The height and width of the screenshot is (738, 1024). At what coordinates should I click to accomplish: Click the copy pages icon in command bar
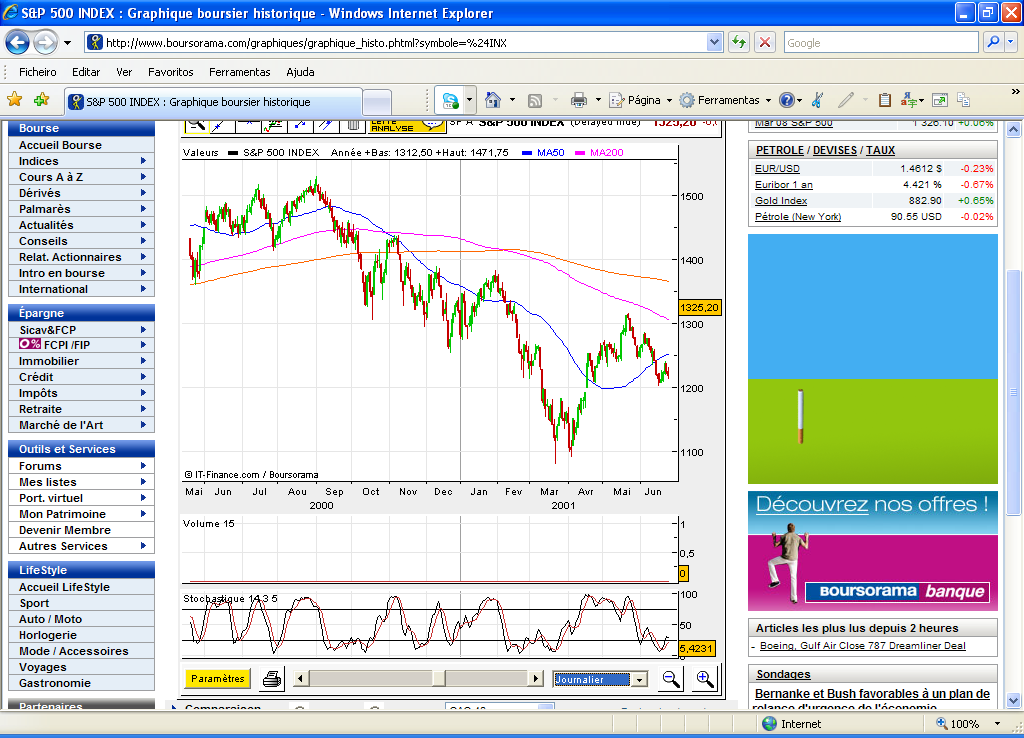click(x=964, y=100)
